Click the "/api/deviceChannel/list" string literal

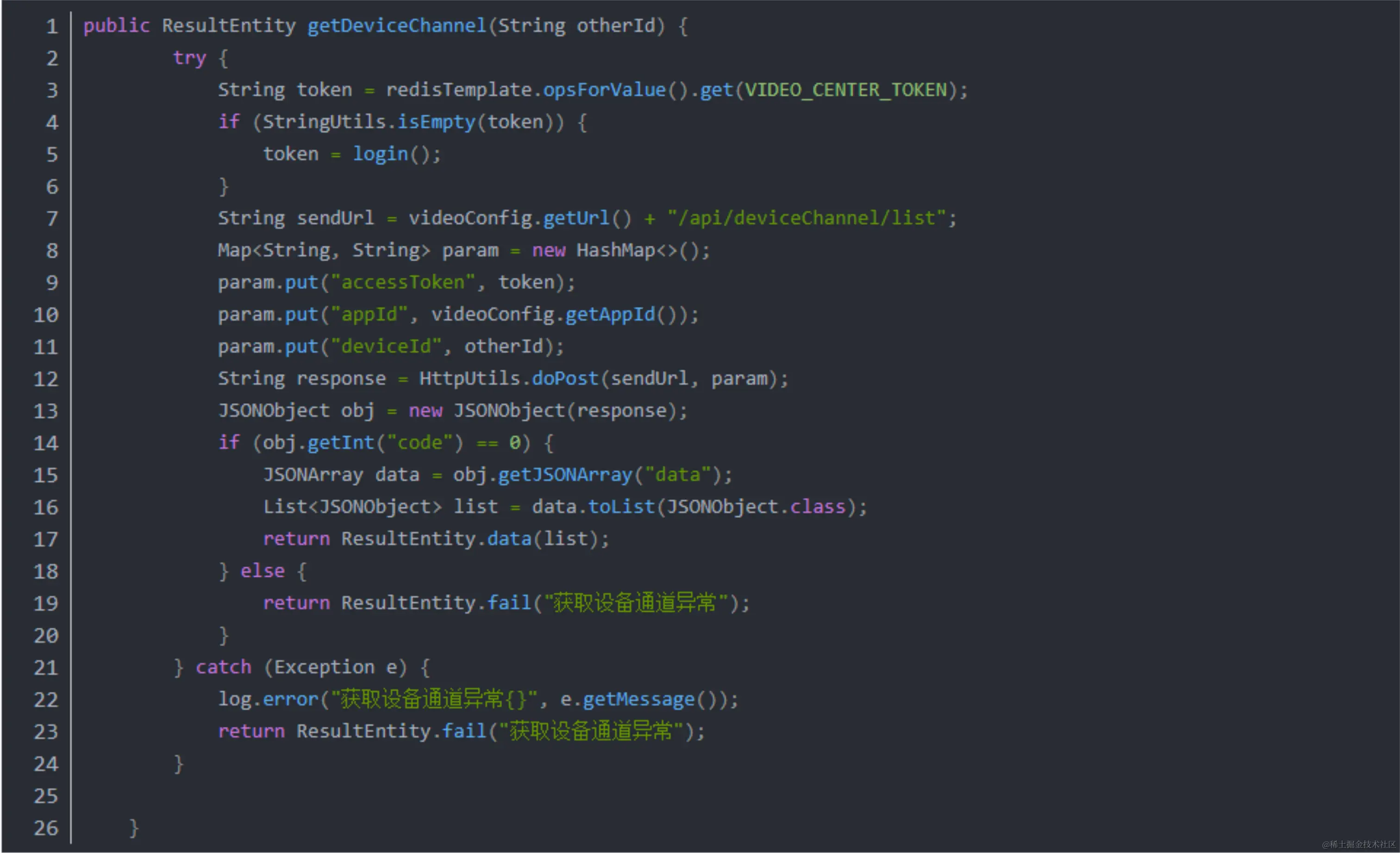806,218
